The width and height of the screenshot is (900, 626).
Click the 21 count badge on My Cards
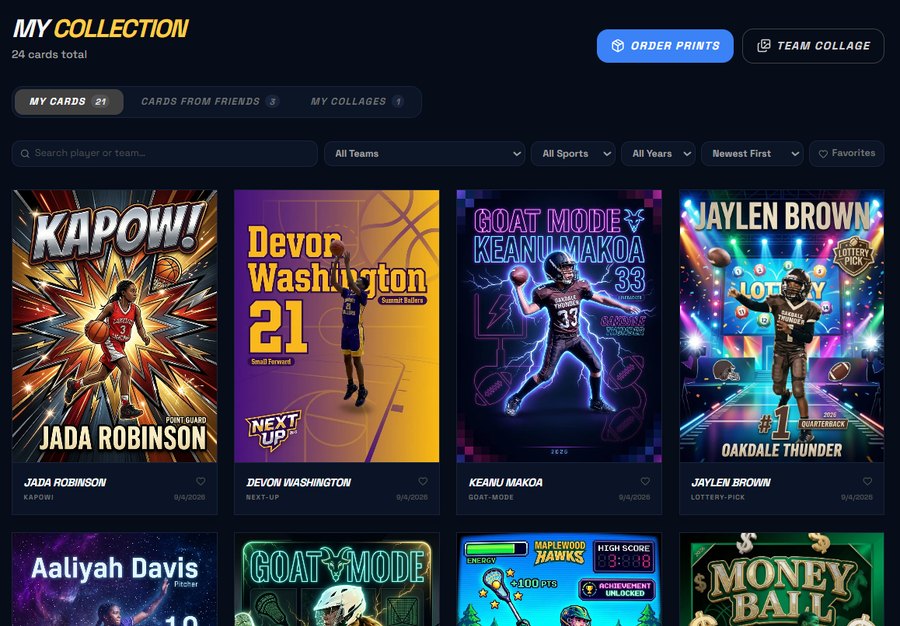click(x=101, y=102)
